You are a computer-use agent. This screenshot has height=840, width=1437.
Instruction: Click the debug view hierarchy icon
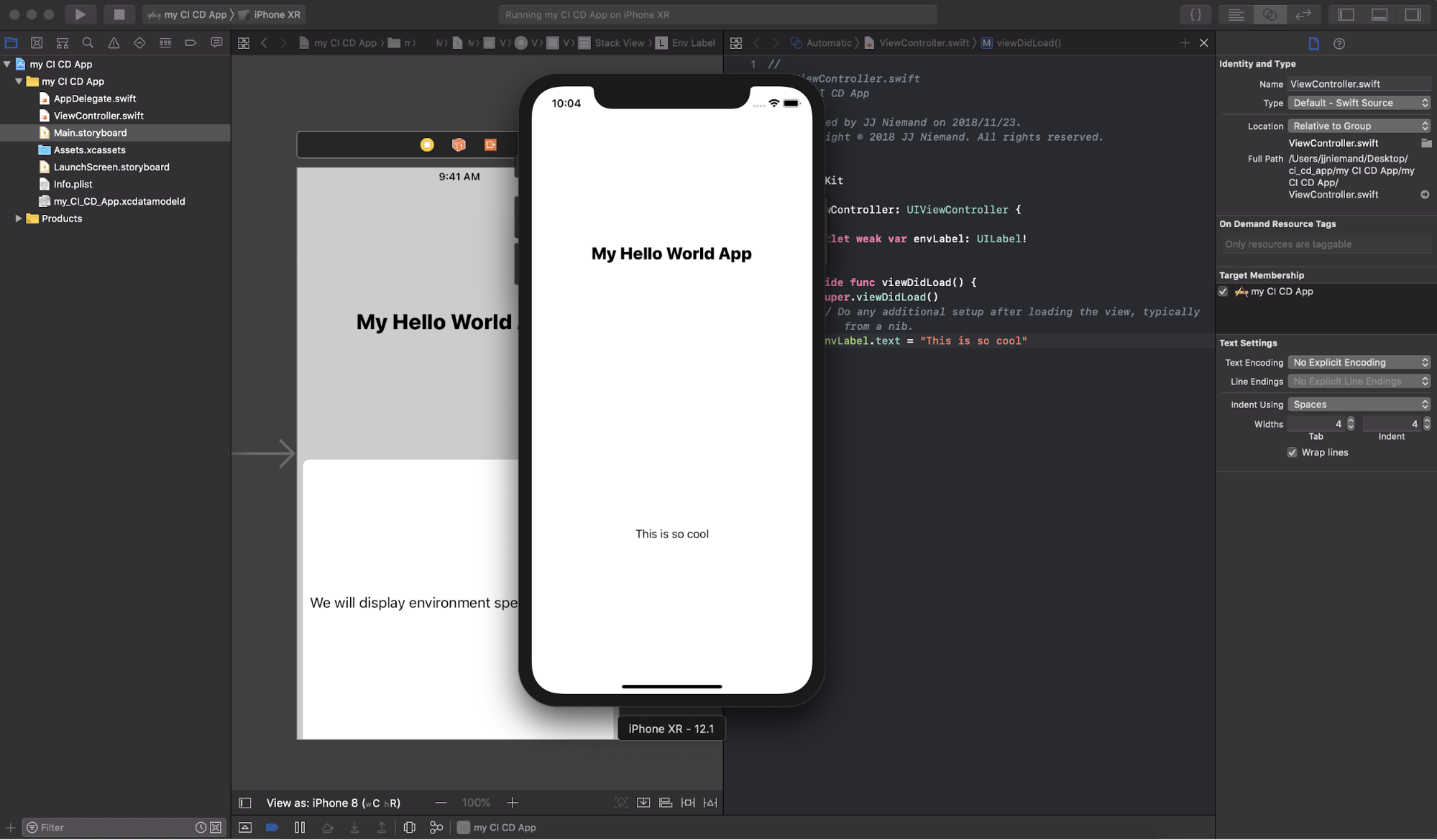409,827
